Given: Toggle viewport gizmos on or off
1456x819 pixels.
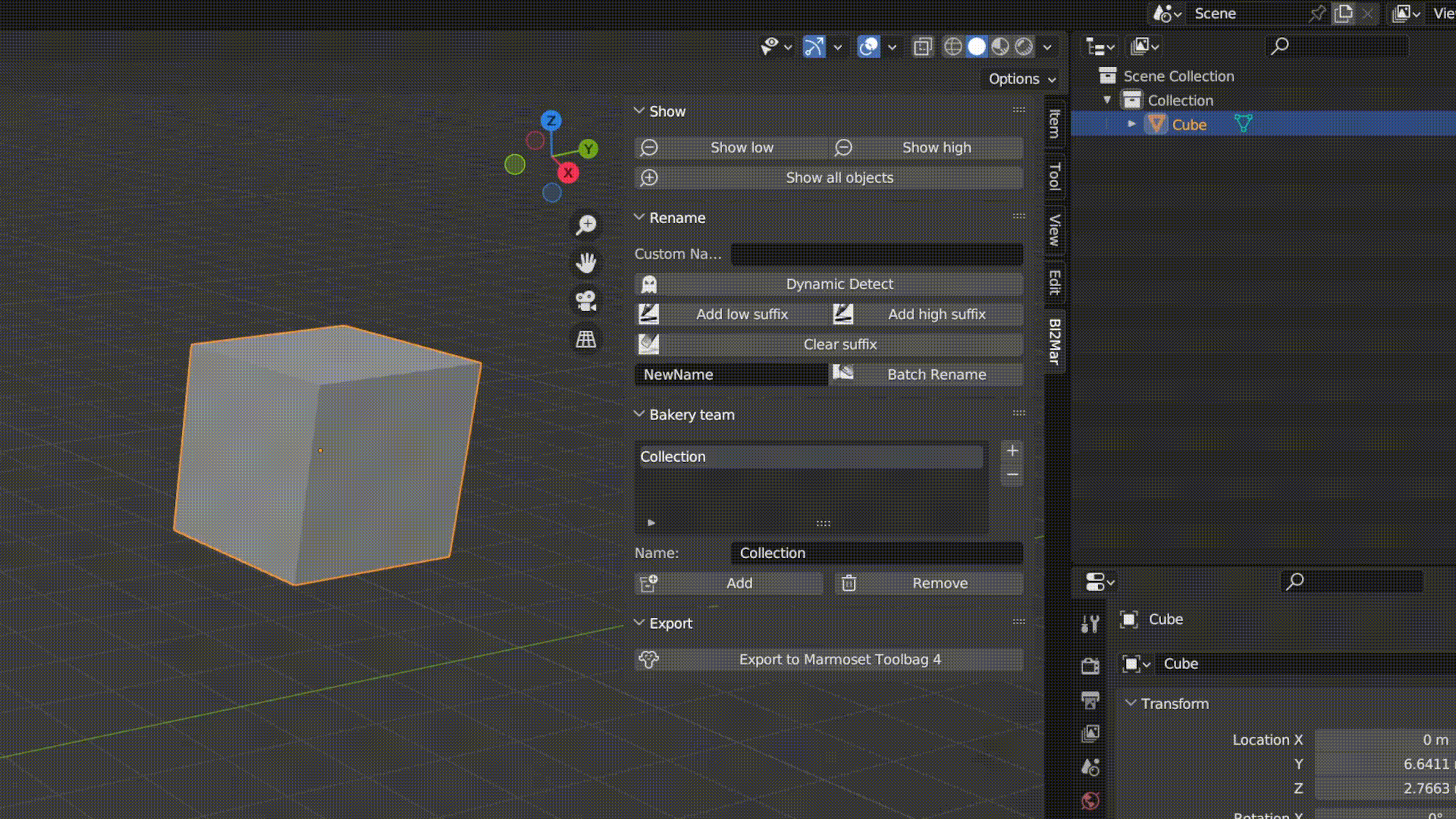Looking at the screenshot, I should click(x=814, y=46).
